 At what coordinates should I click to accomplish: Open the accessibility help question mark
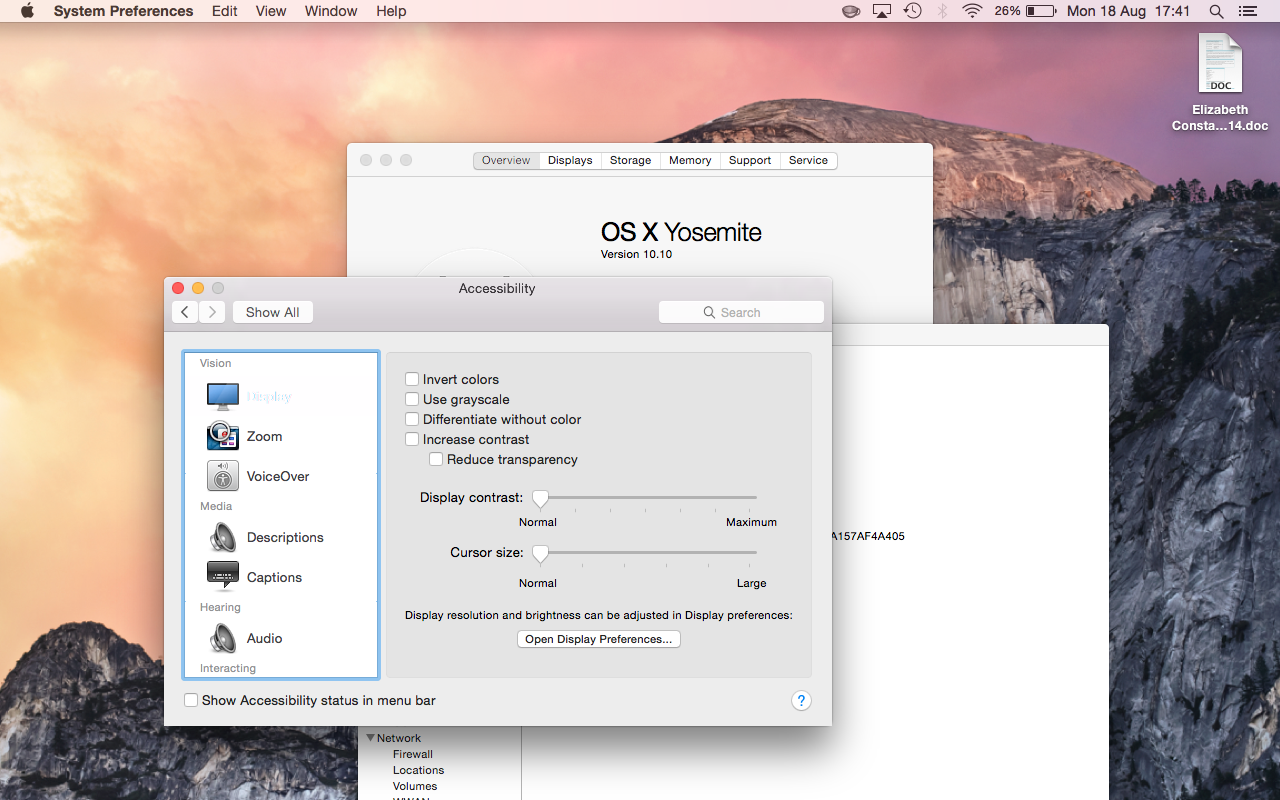point(801,701)
